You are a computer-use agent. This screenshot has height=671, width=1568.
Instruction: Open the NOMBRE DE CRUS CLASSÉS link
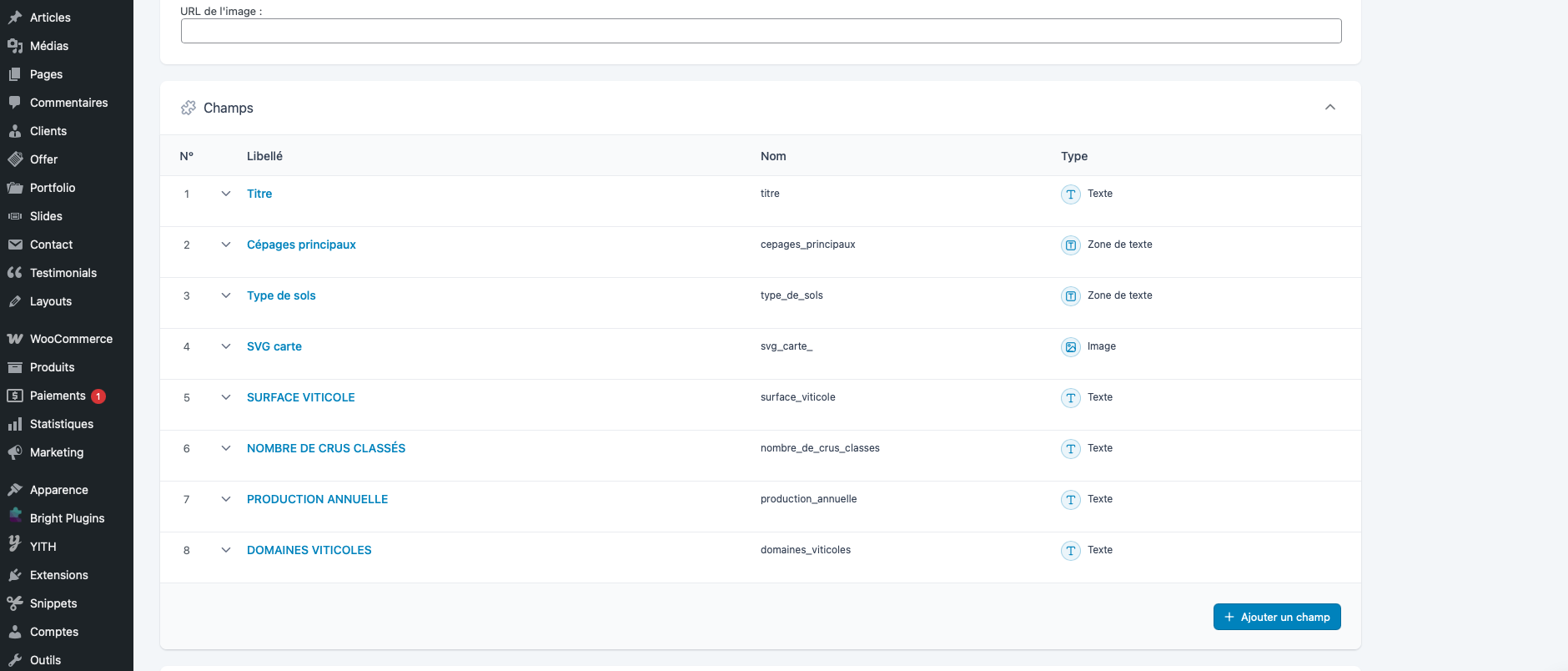tap(326, 448)
